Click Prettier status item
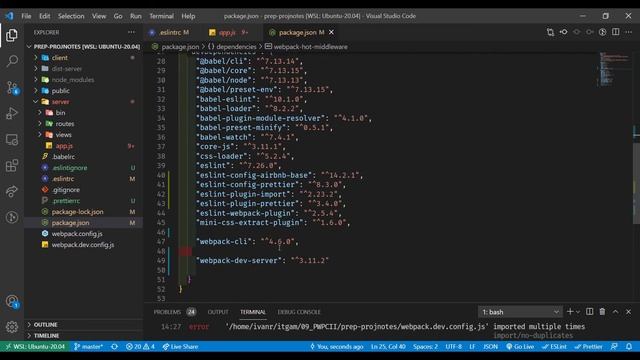The image size is (640, 360). (x=588, y=347)
